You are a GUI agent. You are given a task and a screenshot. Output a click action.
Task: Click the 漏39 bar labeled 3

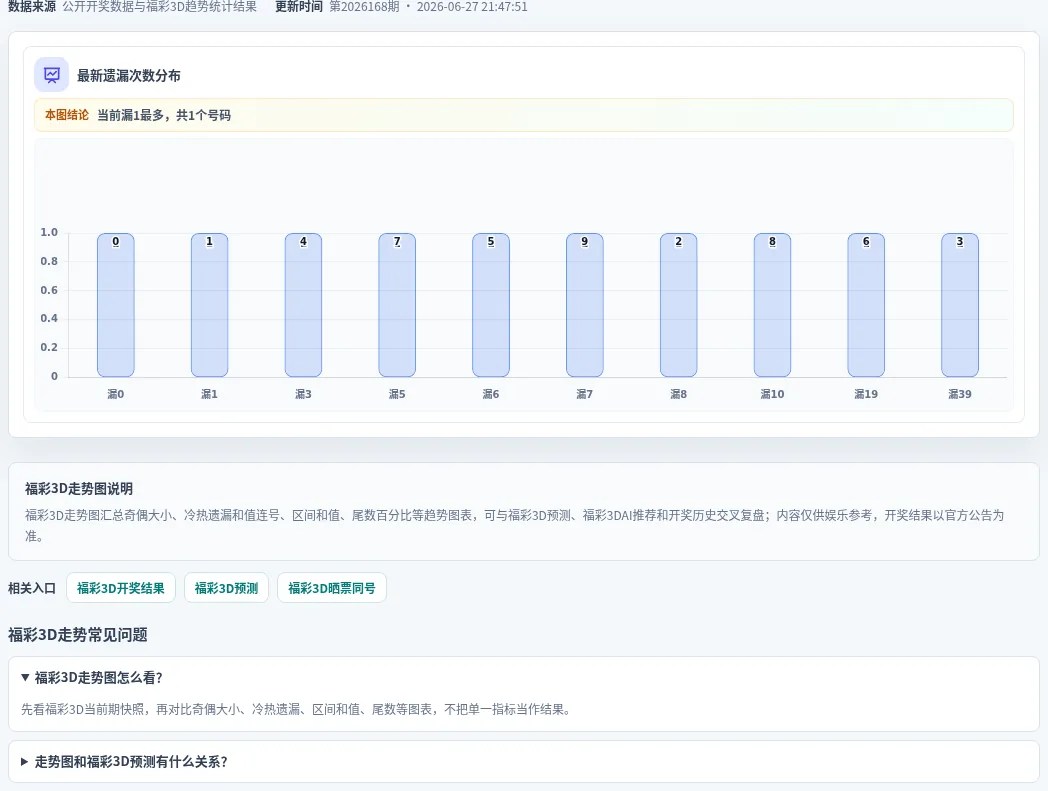[960, 305]
